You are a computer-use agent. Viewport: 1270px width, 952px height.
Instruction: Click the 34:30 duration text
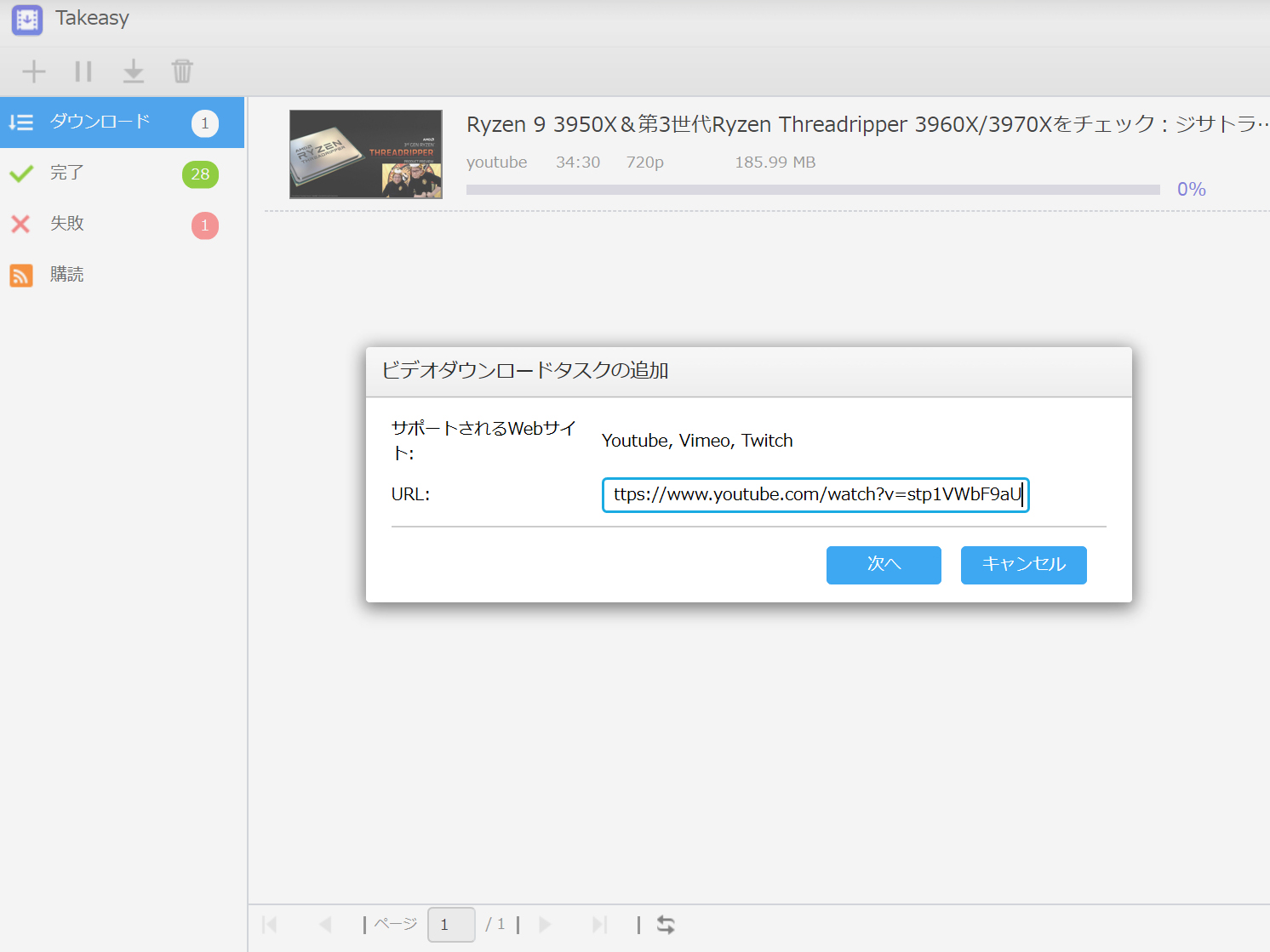(578, 162)
